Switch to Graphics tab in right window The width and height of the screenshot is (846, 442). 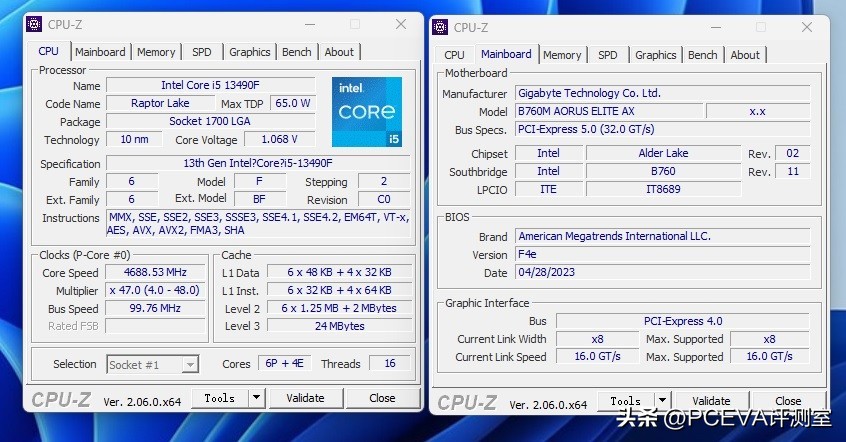point(656,55)
